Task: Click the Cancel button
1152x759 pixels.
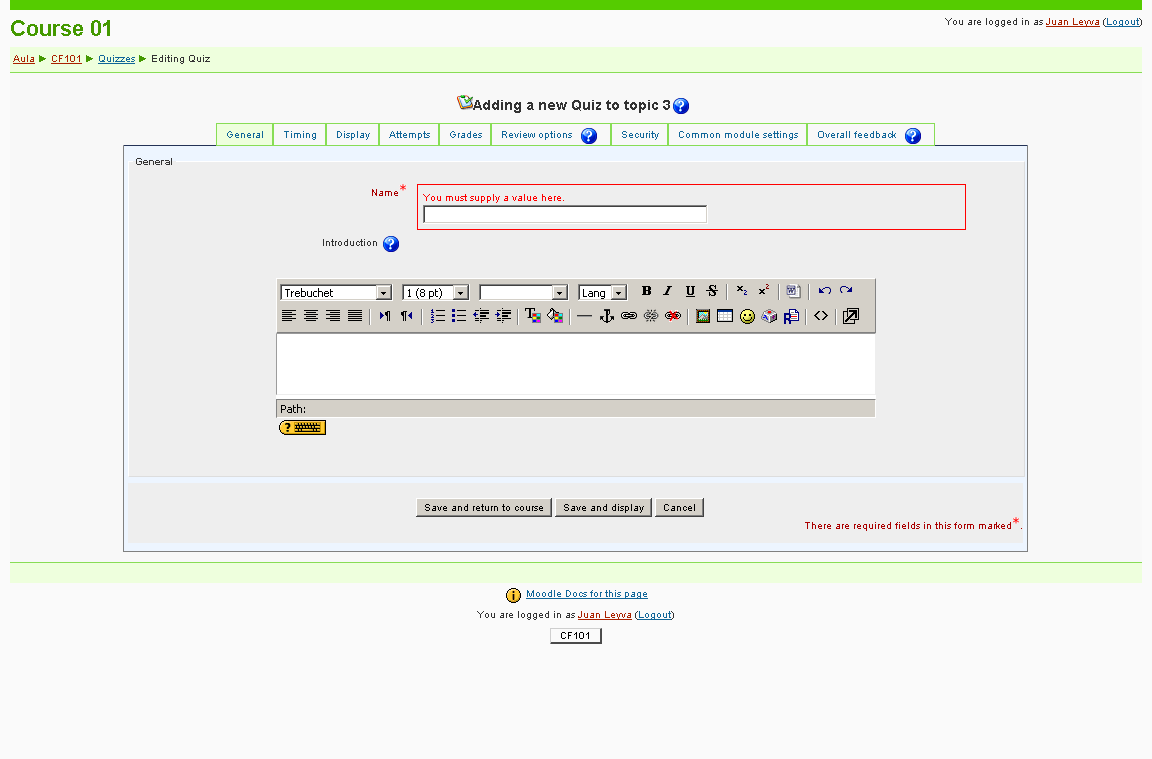Action: [679, 508]
